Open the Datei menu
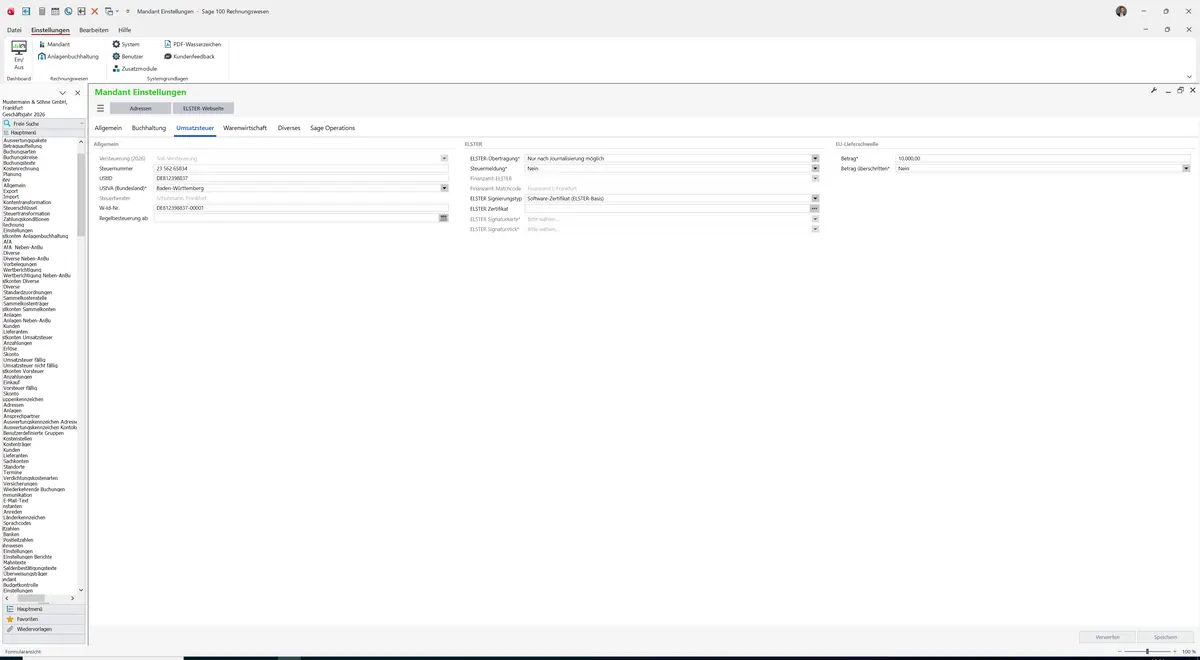Viewport: 1200px width, 660px height. coord(14,30)
